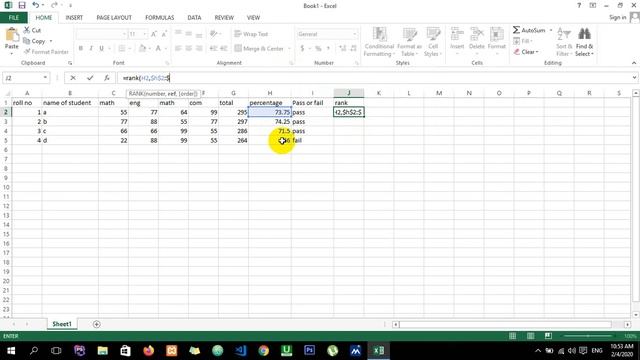
Task: Switch to Page Layout view icon
Action: point(530,336)
